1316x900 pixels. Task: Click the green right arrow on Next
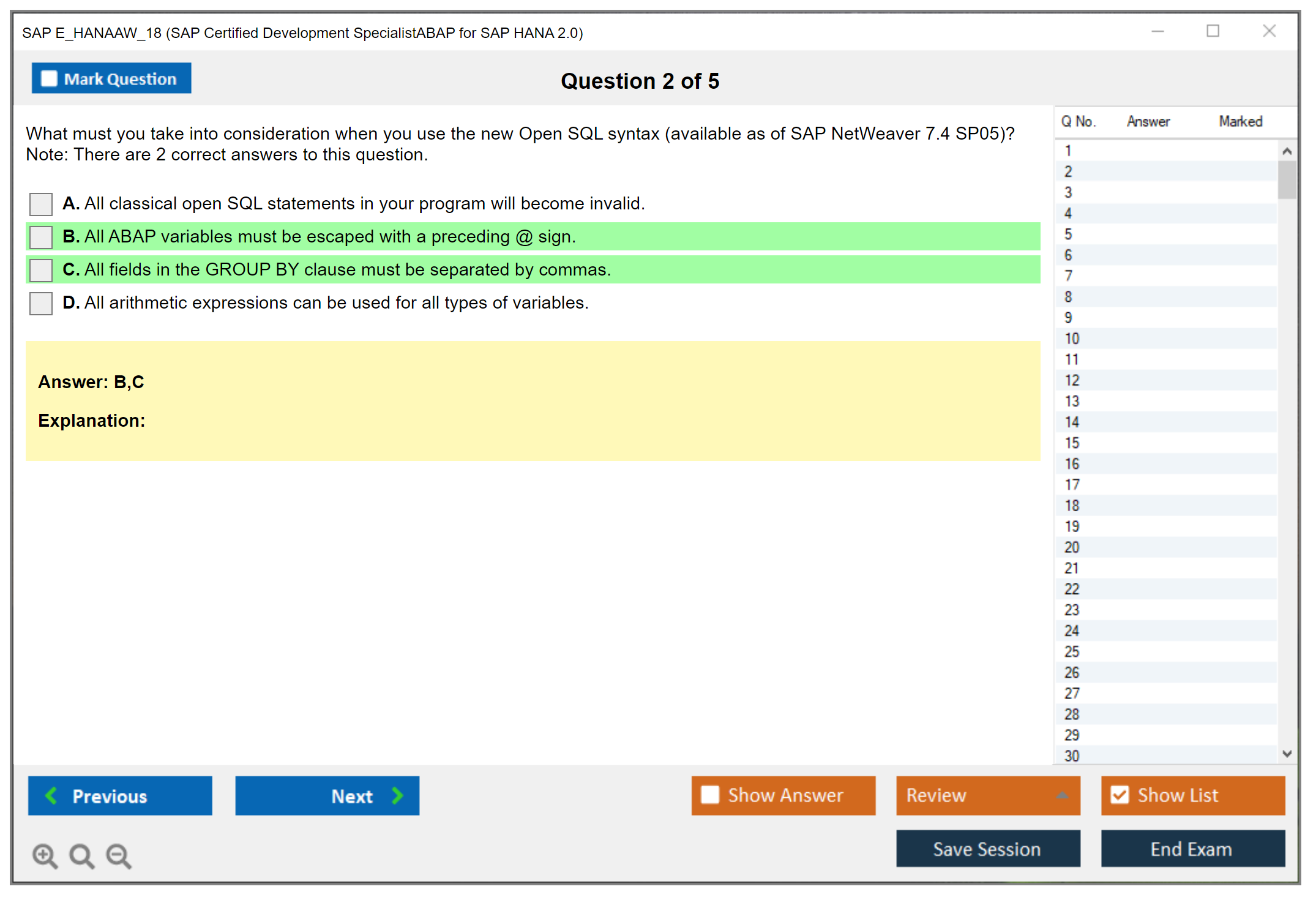(397, 795)
